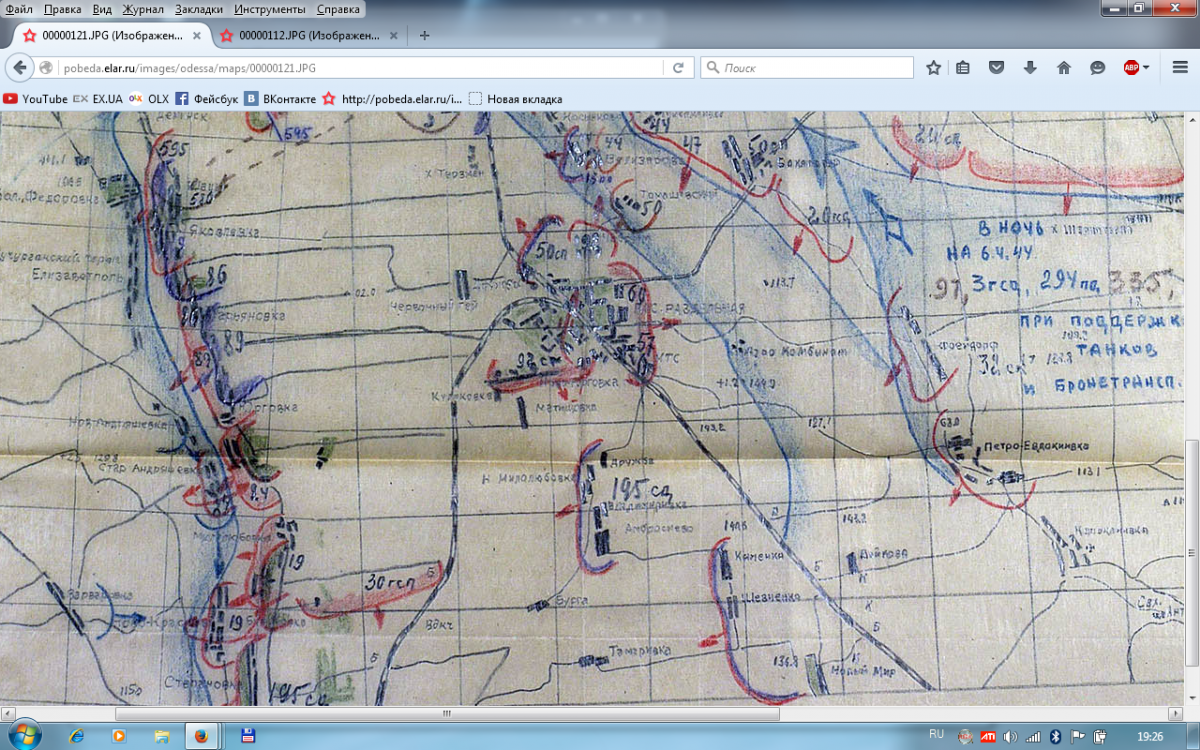
Task: Open Фейсбук bookmark
Action: pos(207,99)
